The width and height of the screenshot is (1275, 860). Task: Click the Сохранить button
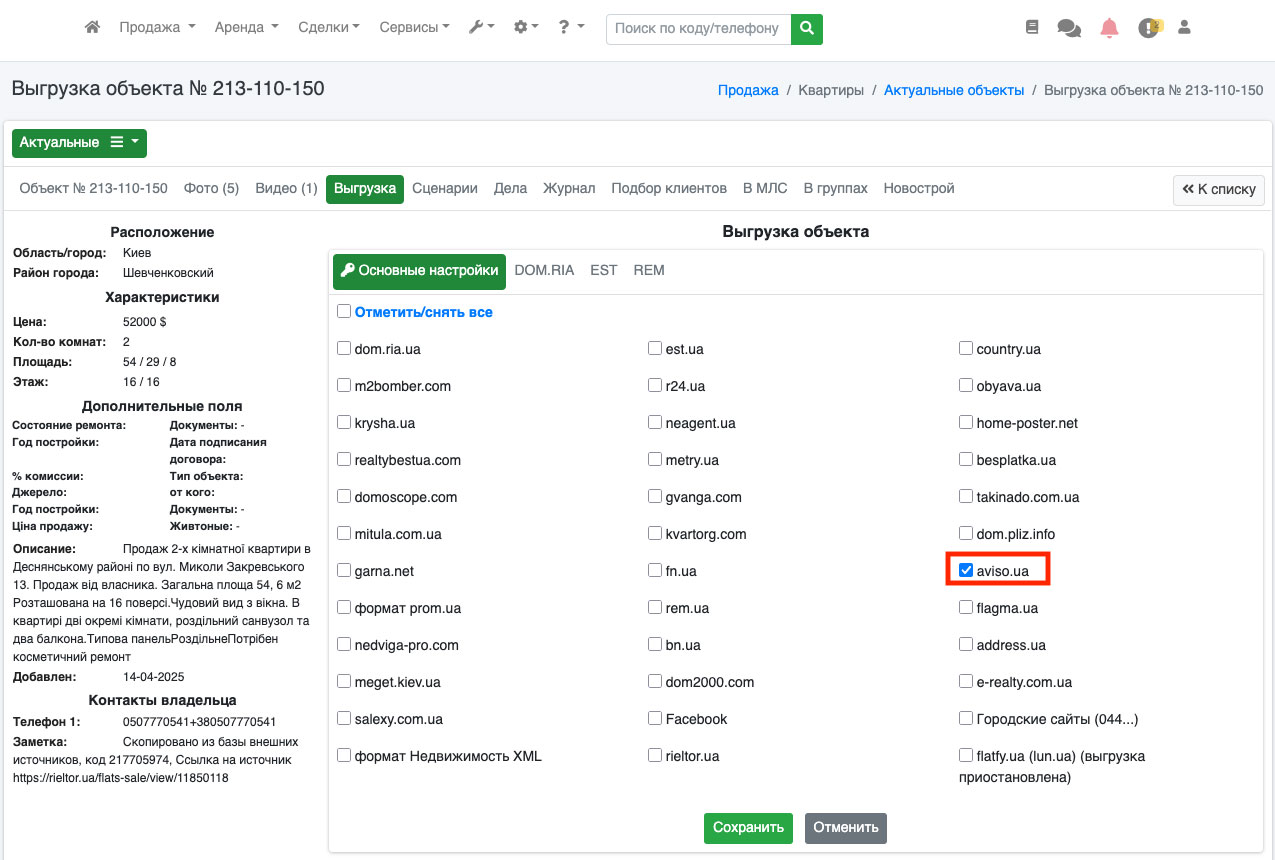tap(748, 827)
